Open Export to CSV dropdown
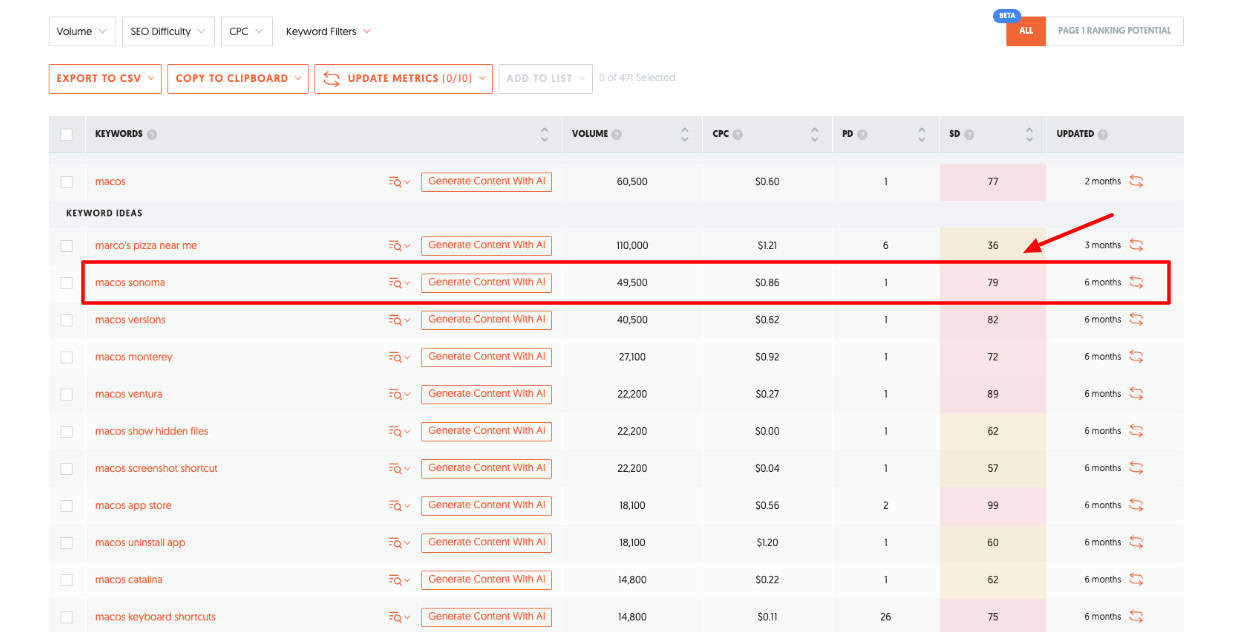Screen dimensions: 1233x632 click(104, 78)
